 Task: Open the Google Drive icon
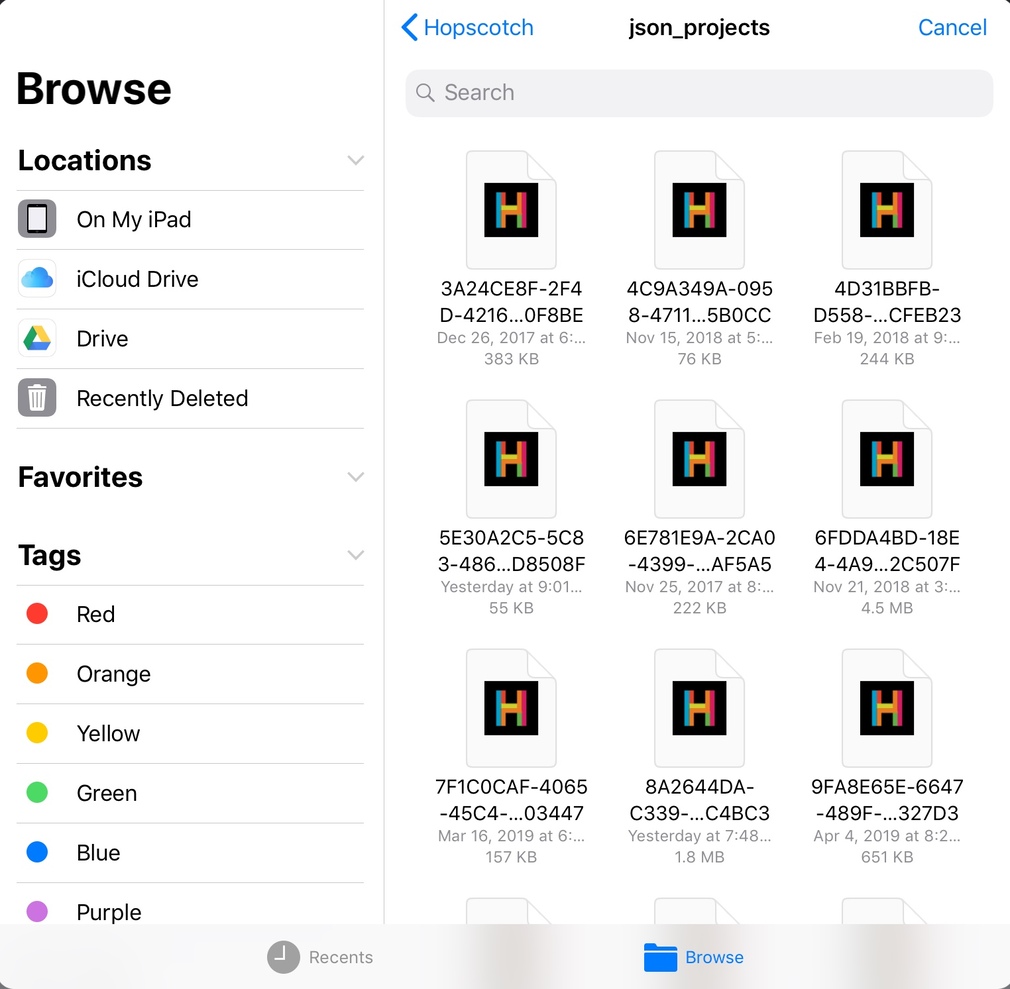click(37, 338)
